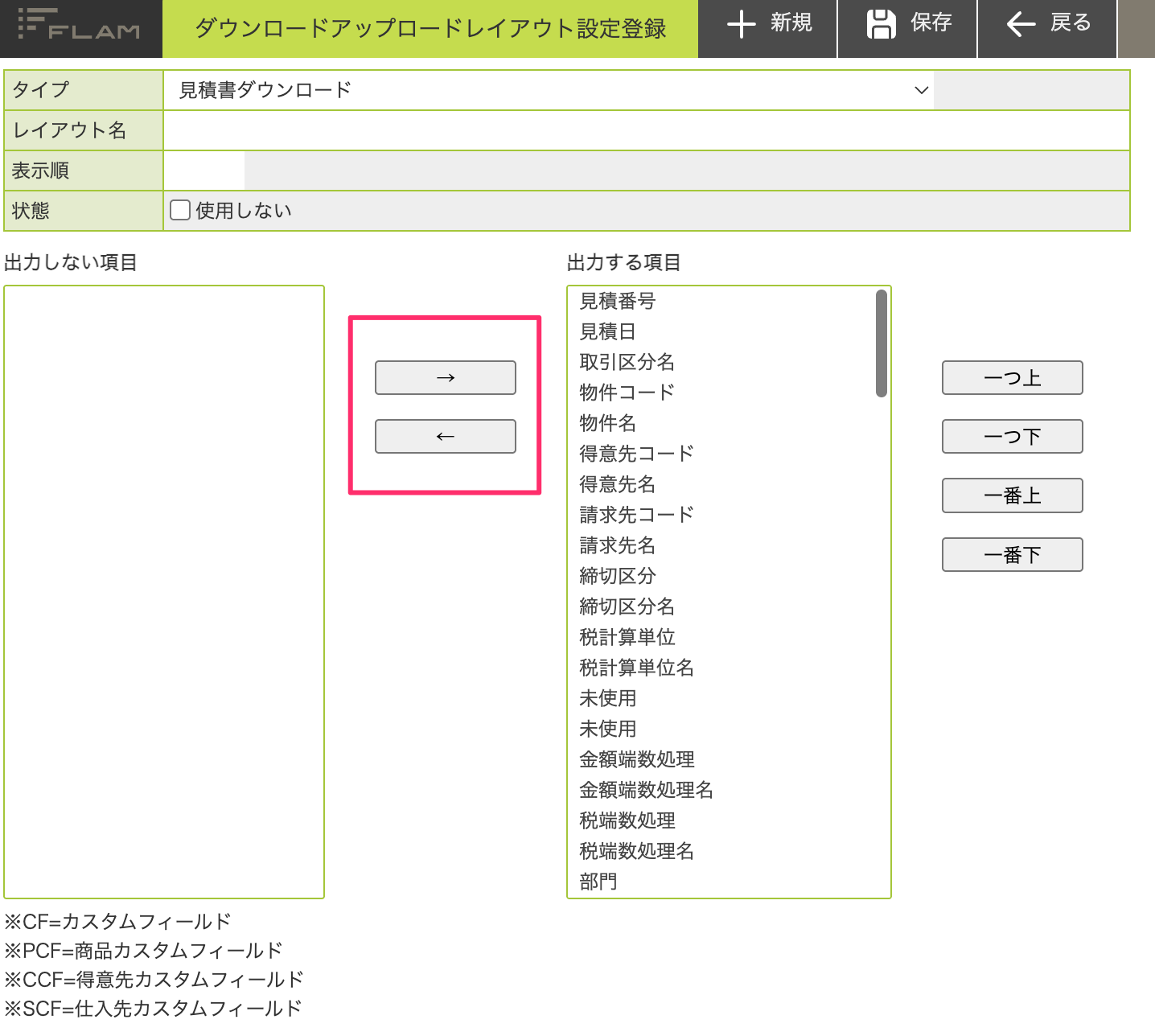Toggle the 使用しない checkbox
Image resolution: width=1155 pixels, height=1036 pixels.
coord(180,210)
